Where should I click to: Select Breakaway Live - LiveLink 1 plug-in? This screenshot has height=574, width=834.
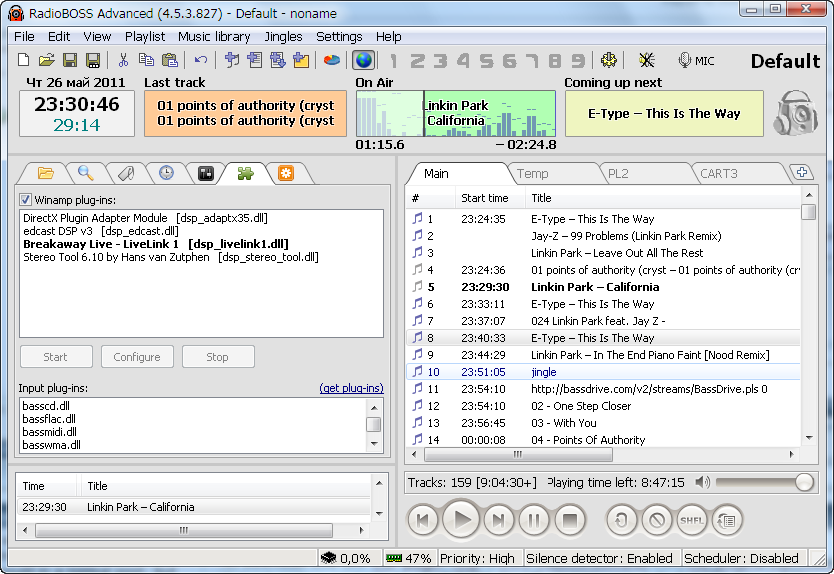[156, 244]
